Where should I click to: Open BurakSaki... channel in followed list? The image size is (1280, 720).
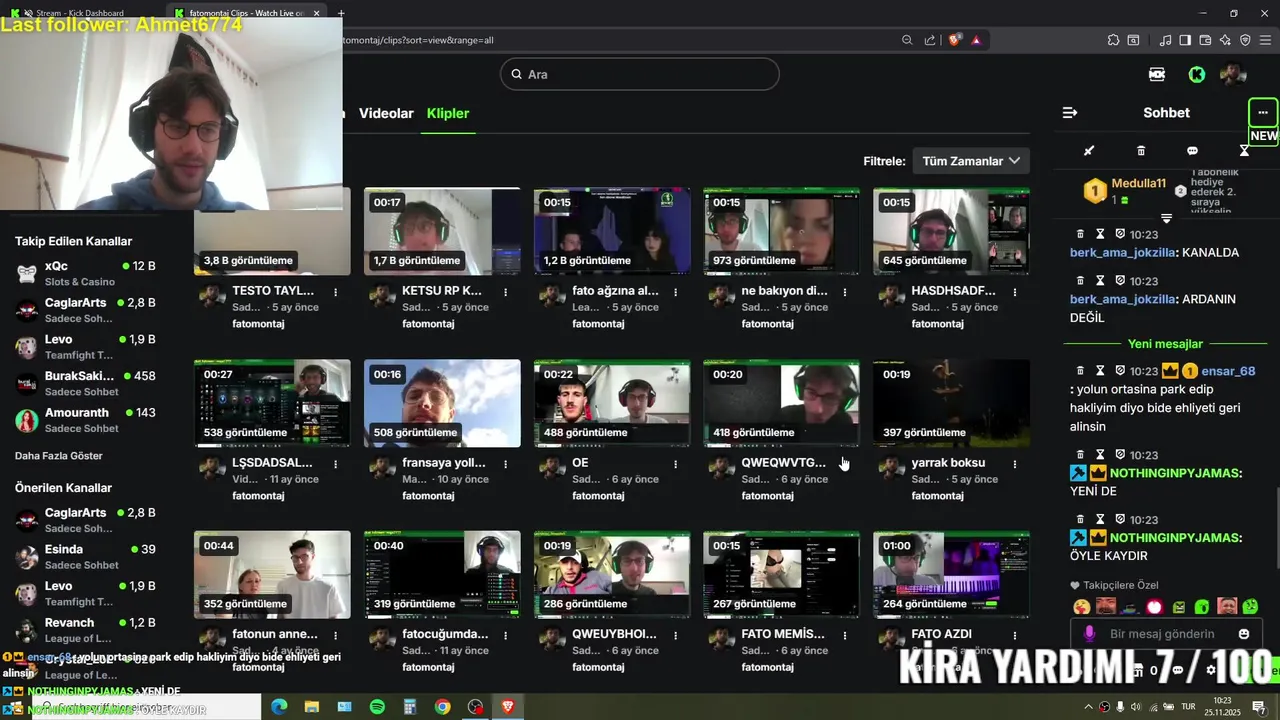[x=86, y=383]
